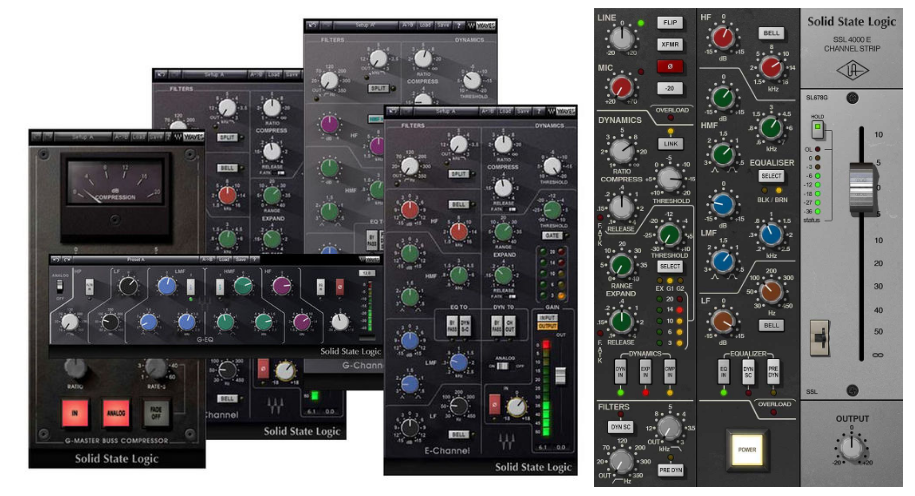The height and width of the screenshot is (496, 915).
Task: Click the red MIC gain knob
Action: click(621, 88)
